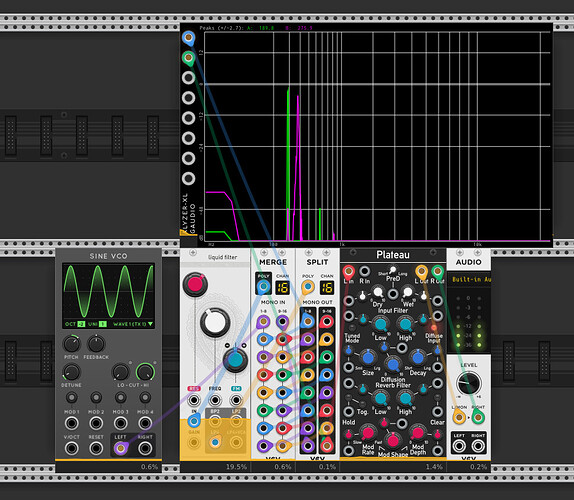Click the Sine VCO LEFT output port
The image size is (574, 500).
pos(120,448)
